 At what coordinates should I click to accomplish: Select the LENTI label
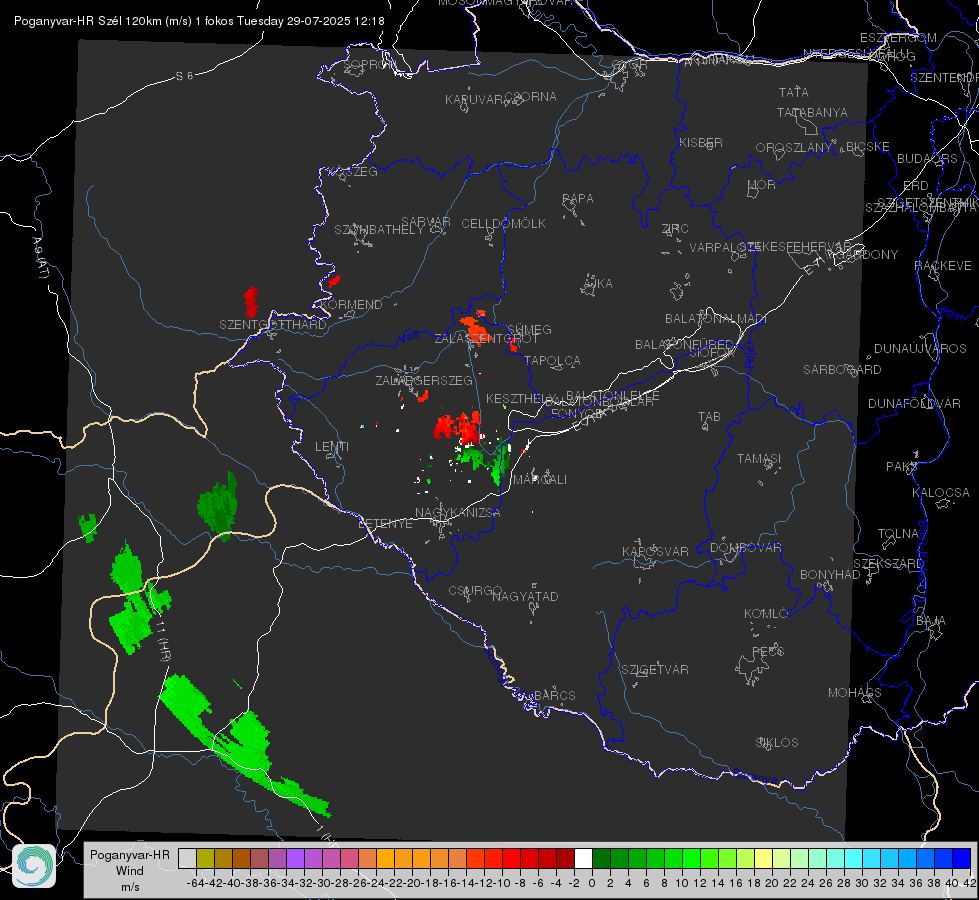[332, 447]
